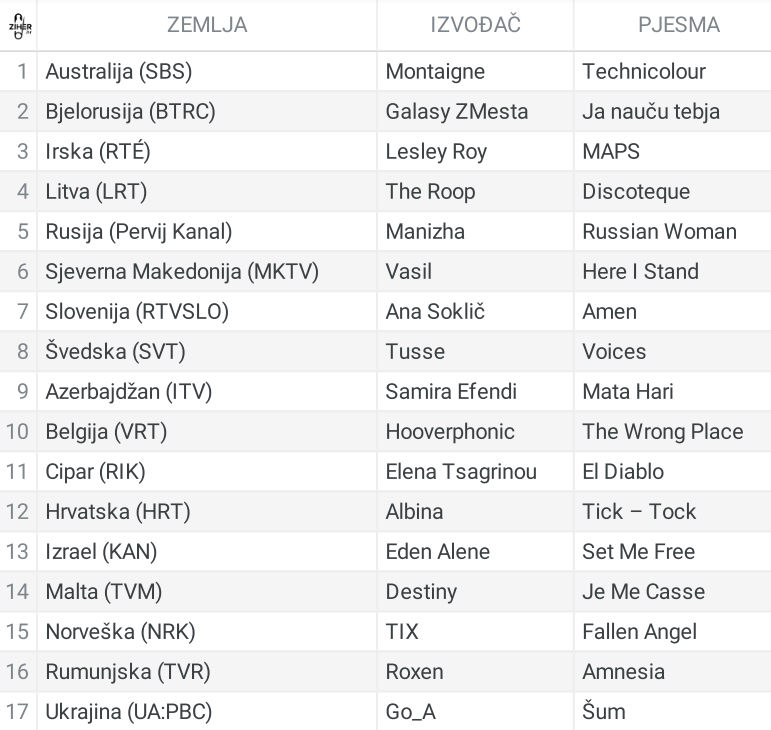Viewport: 771px width, 730px height.
Task: Click the song Voices
Action: (x=614, y=351)
